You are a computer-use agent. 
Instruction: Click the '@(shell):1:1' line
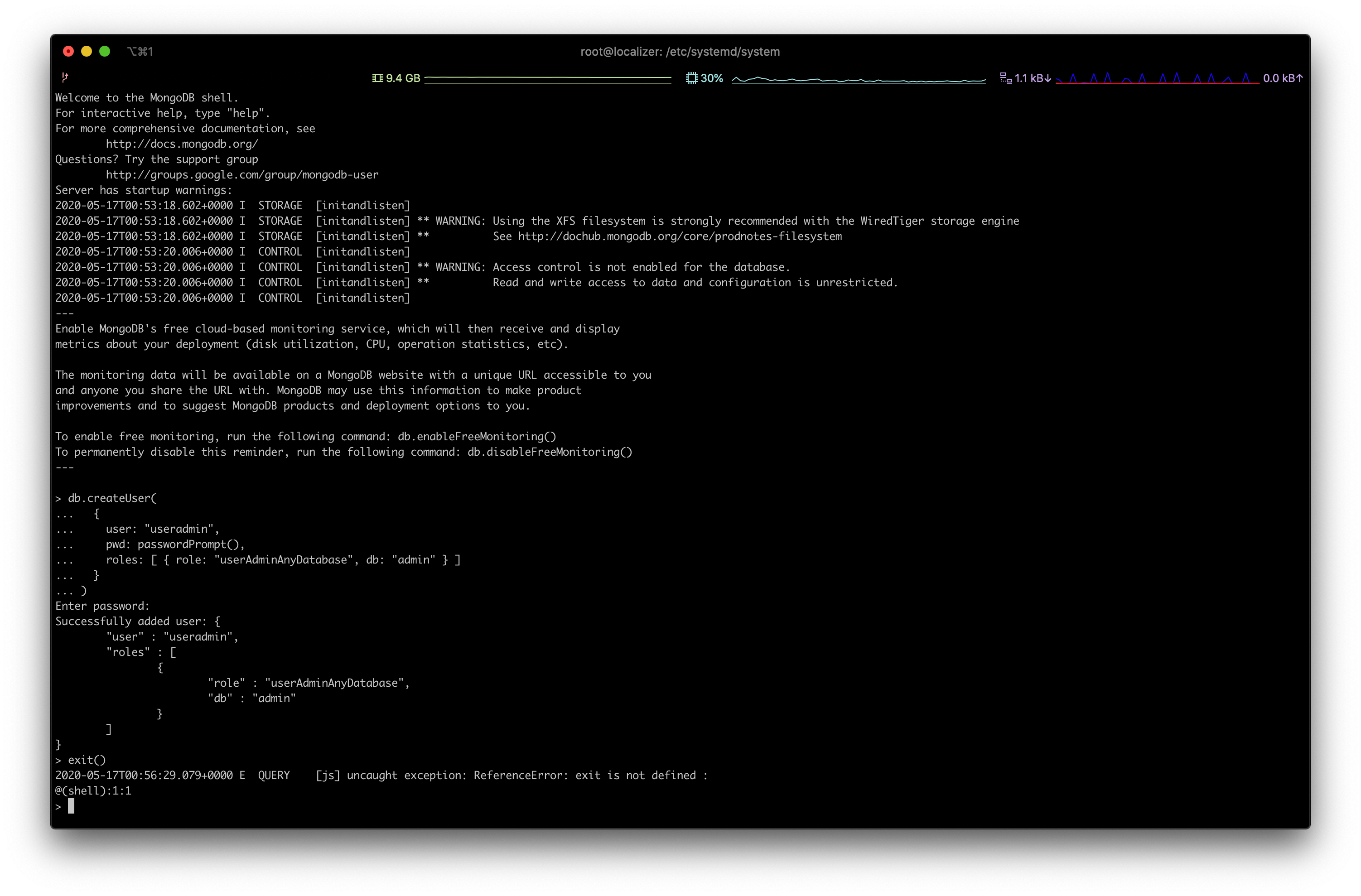(93, 791)
